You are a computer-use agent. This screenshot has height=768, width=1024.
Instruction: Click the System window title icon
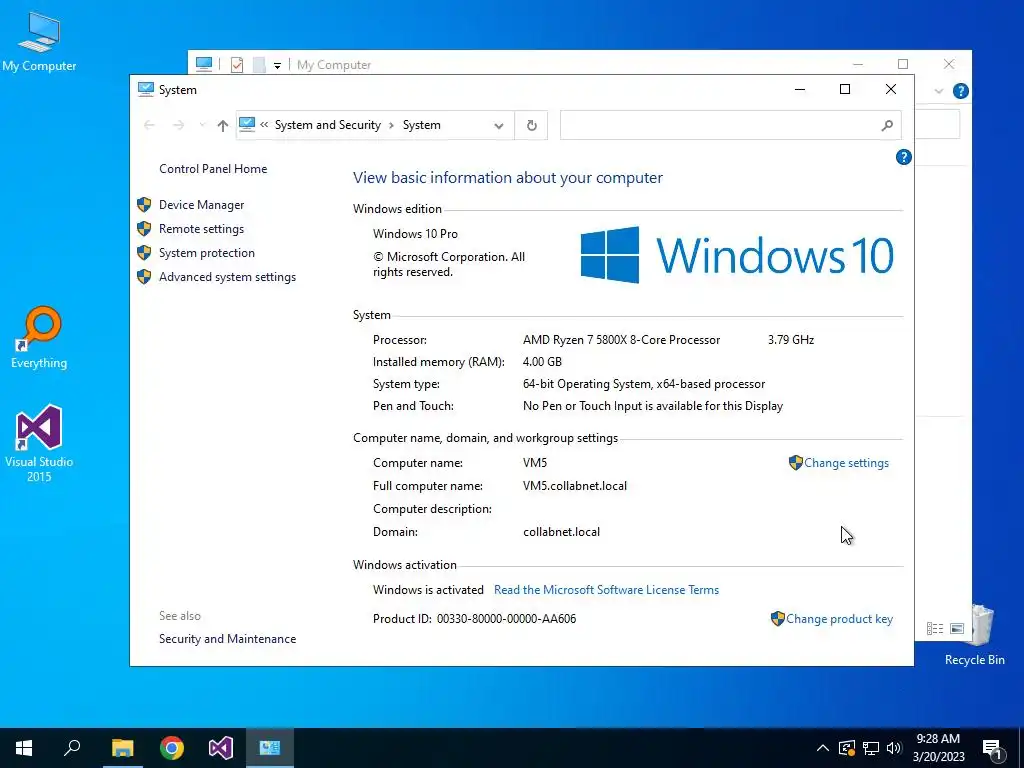click(146, 89)
